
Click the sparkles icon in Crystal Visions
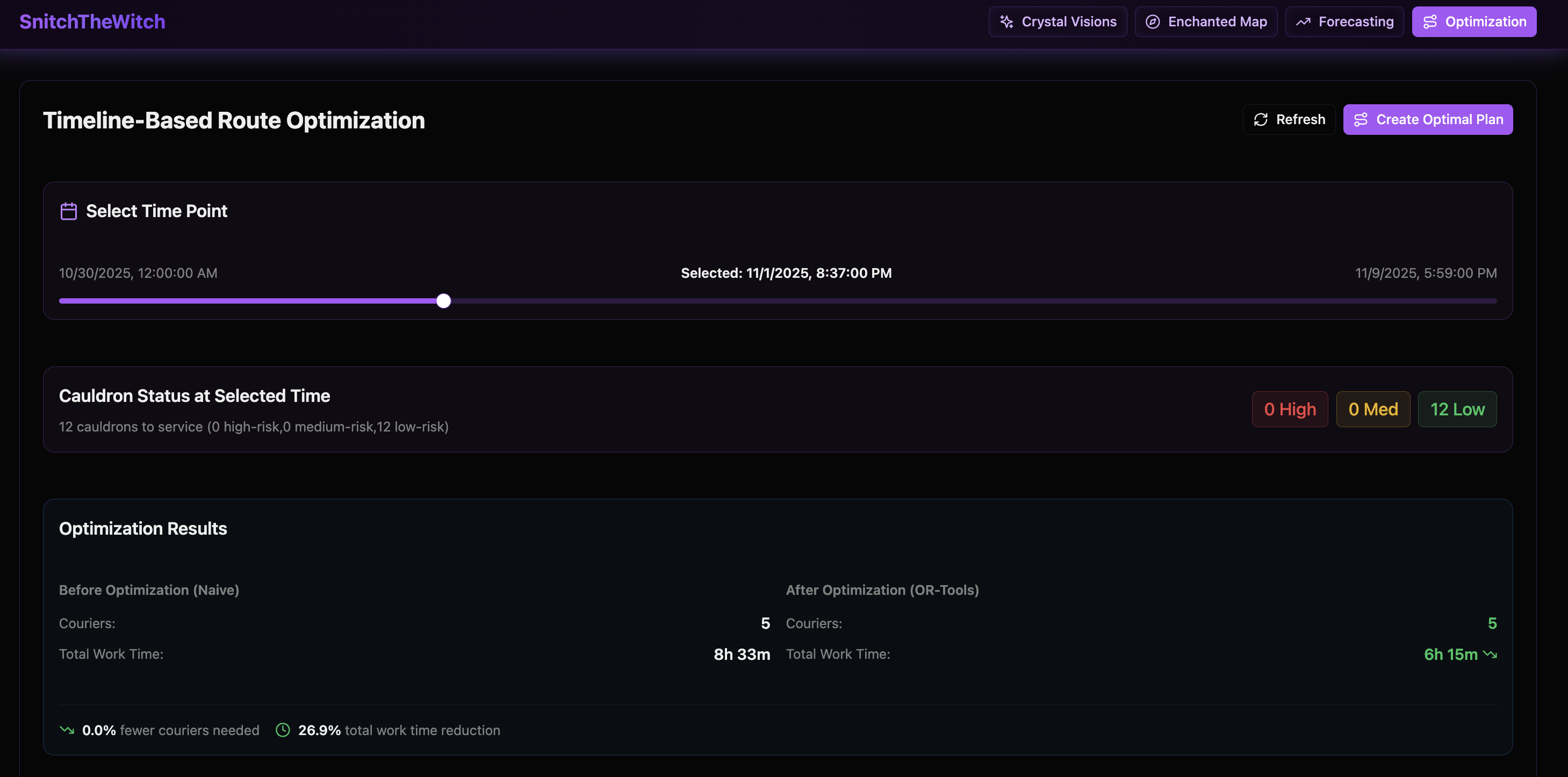pos(1006,22)
